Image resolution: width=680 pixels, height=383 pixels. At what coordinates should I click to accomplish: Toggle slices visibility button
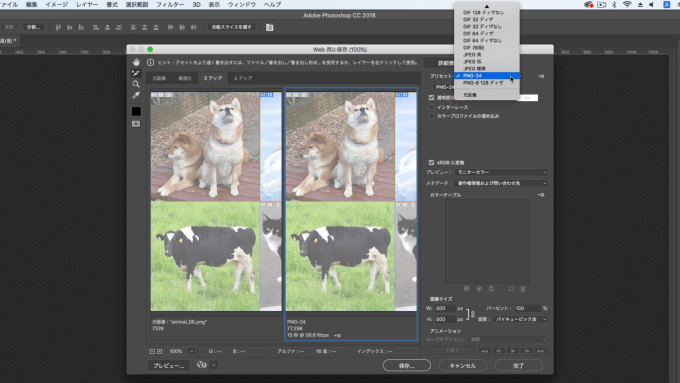click(136, 124)
